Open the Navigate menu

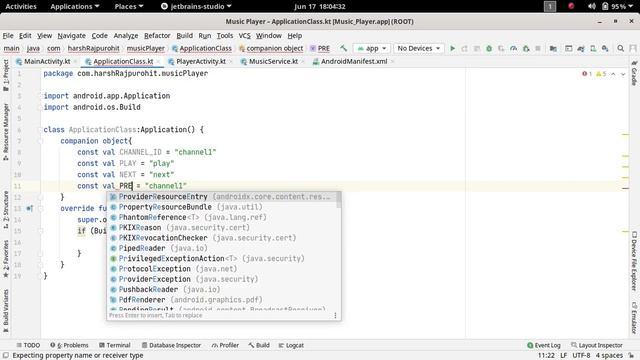(71, 36)
